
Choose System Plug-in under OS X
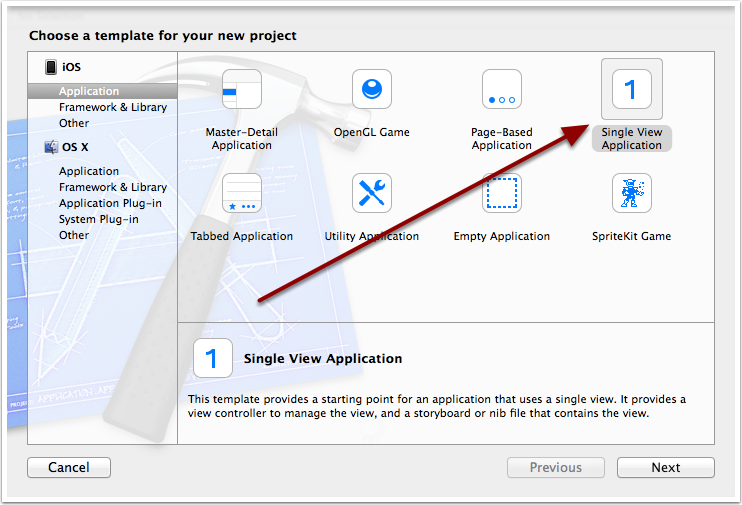click(99, 219)
